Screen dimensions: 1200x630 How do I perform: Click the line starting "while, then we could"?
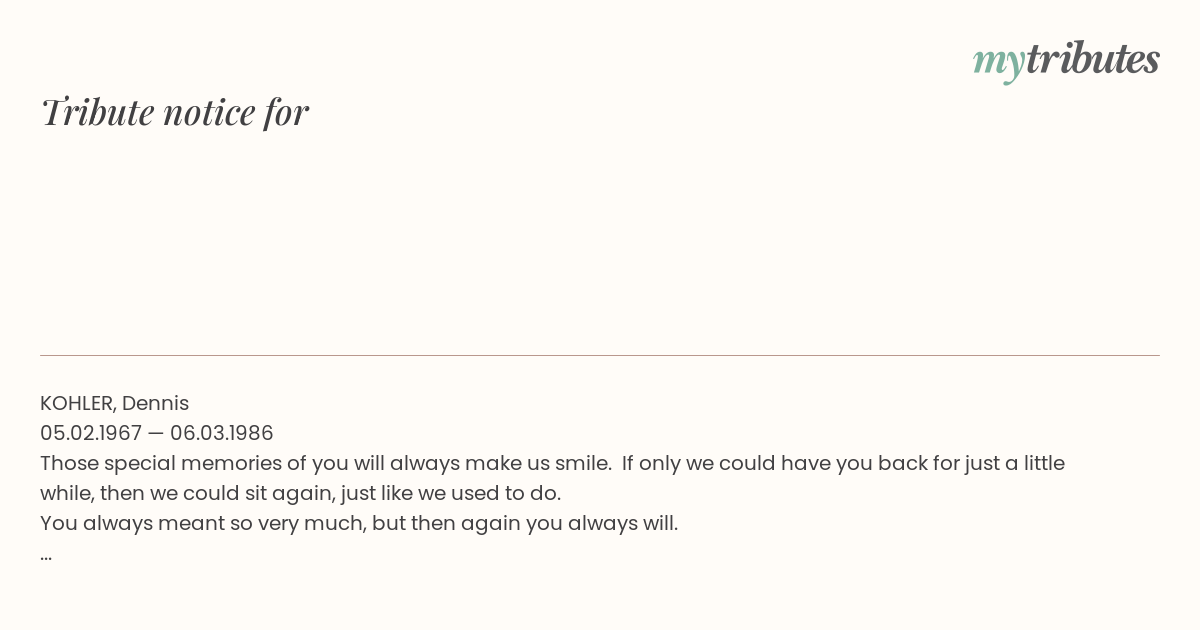(x=300, y=493)
